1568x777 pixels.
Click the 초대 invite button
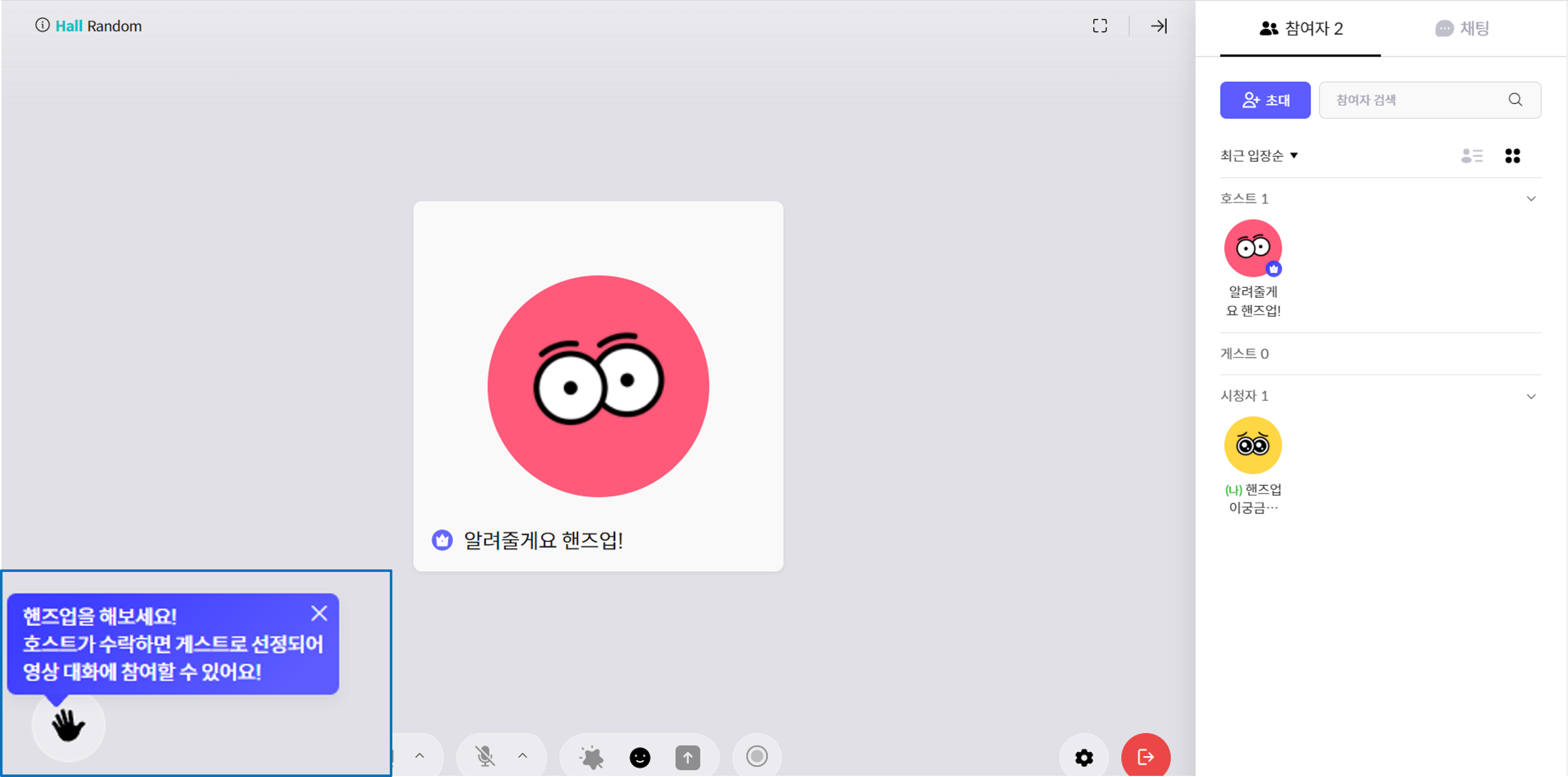1264,100
